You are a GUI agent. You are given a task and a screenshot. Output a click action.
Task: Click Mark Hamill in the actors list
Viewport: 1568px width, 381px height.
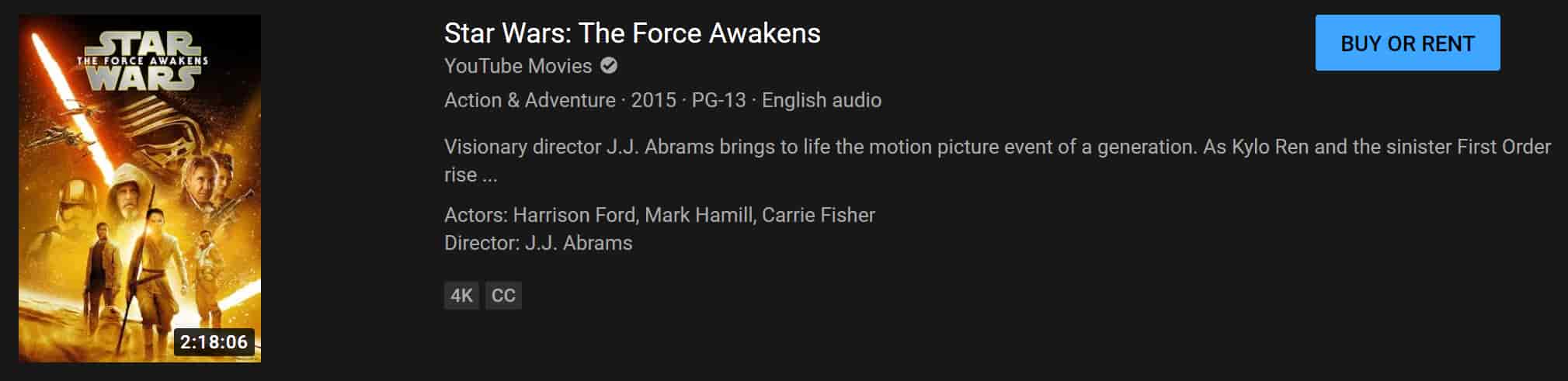click(x=699, y=215)
